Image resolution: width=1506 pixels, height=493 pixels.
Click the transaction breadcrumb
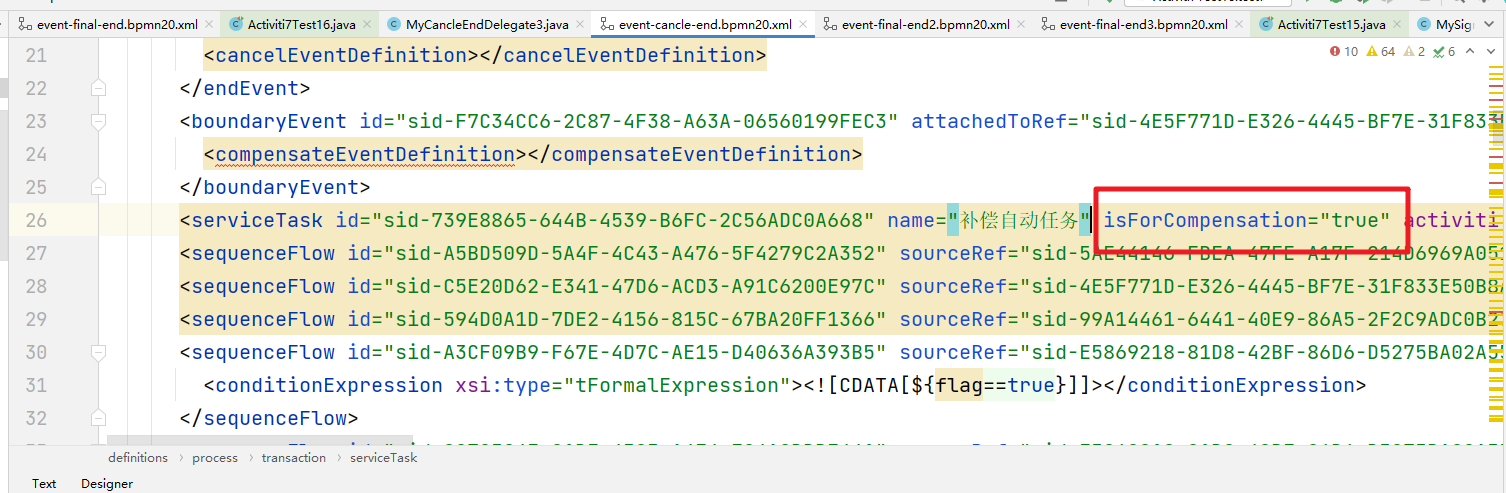(x=293, y=458)
